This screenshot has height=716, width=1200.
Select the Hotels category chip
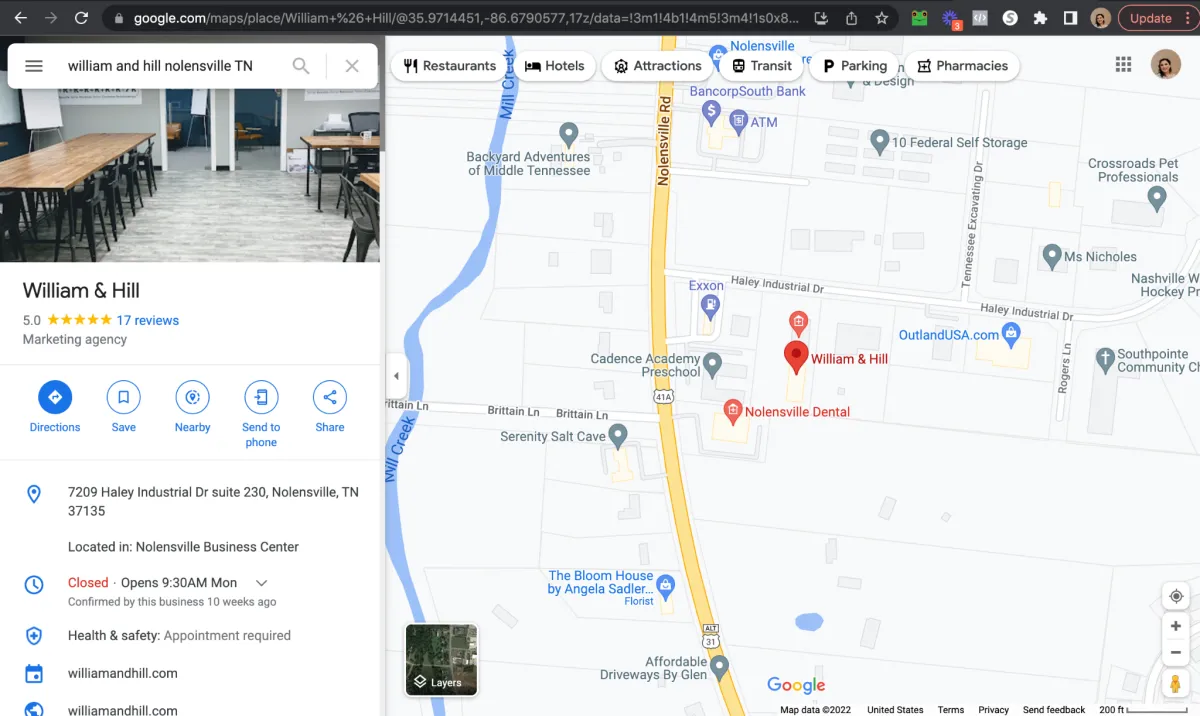click(555, 66)
